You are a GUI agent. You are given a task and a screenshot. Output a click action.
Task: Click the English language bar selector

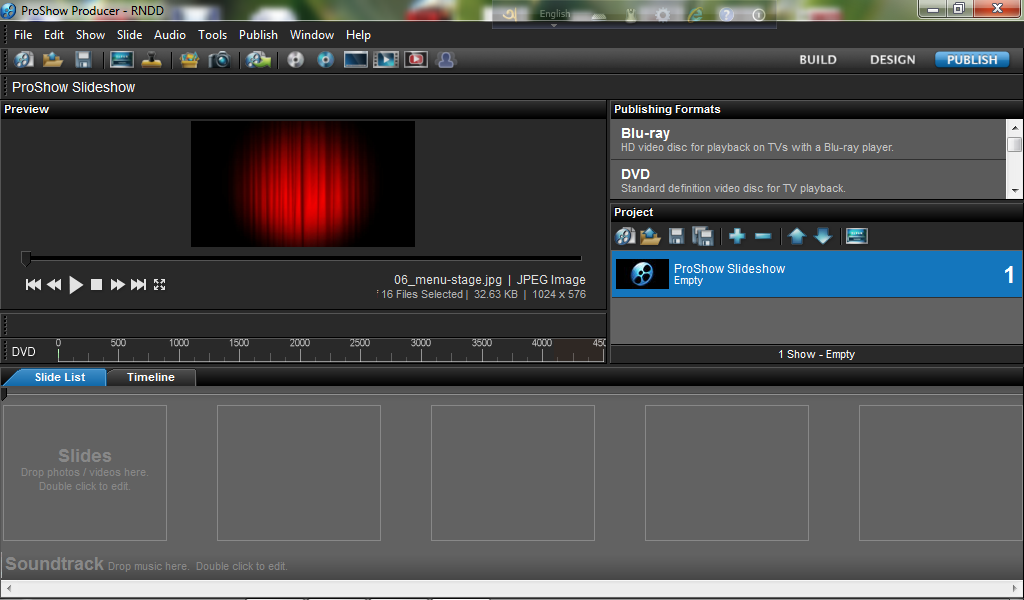pos(555,14)
